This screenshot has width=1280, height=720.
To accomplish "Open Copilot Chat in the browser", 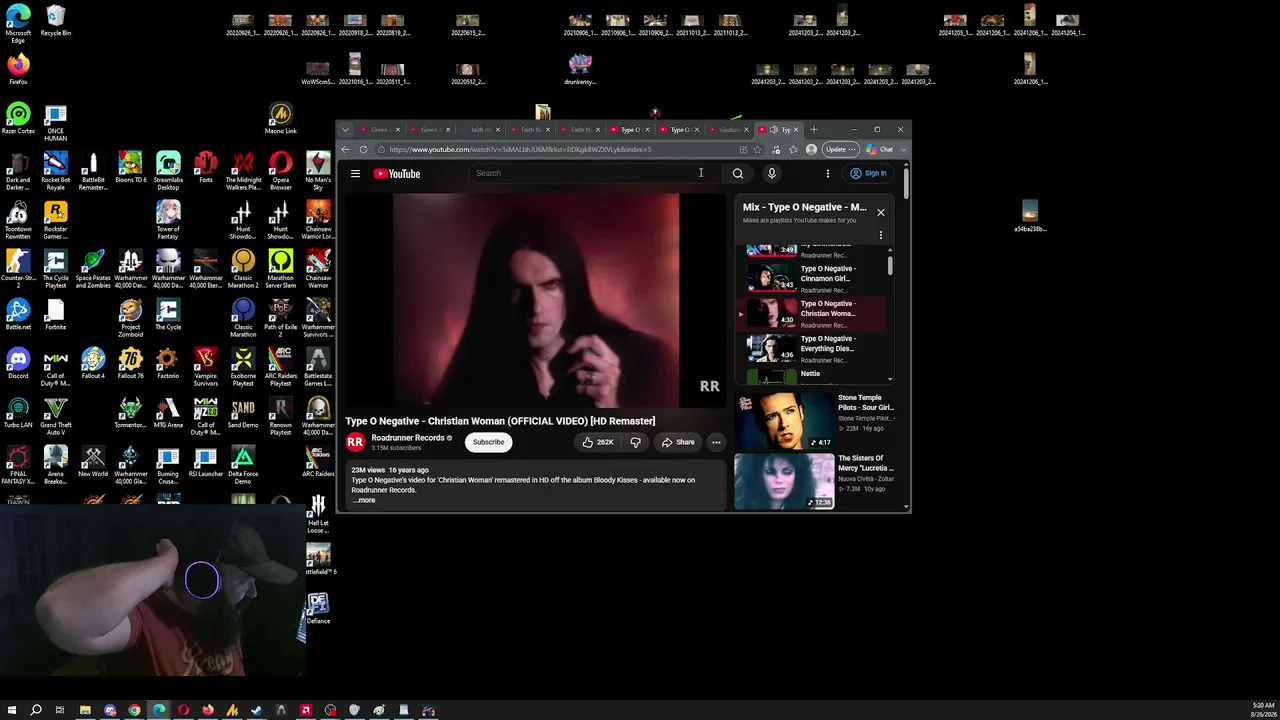I will point(880,150).
